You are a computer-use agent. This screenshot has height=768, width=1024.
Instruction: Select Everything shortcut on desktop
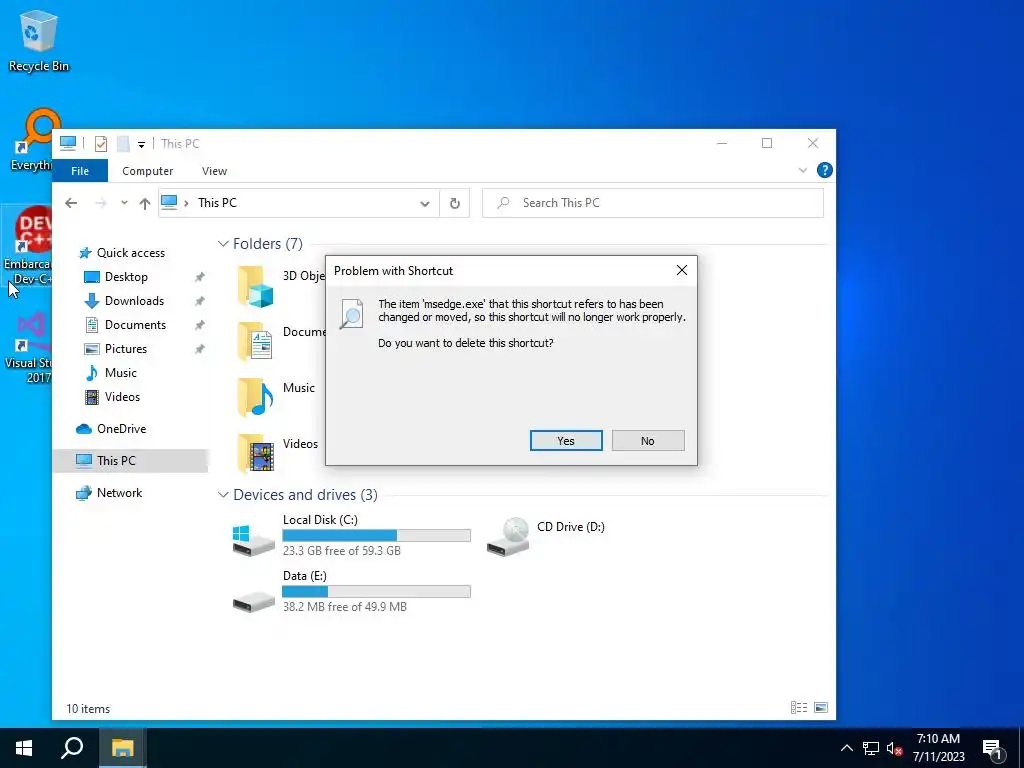click(31, 140)
